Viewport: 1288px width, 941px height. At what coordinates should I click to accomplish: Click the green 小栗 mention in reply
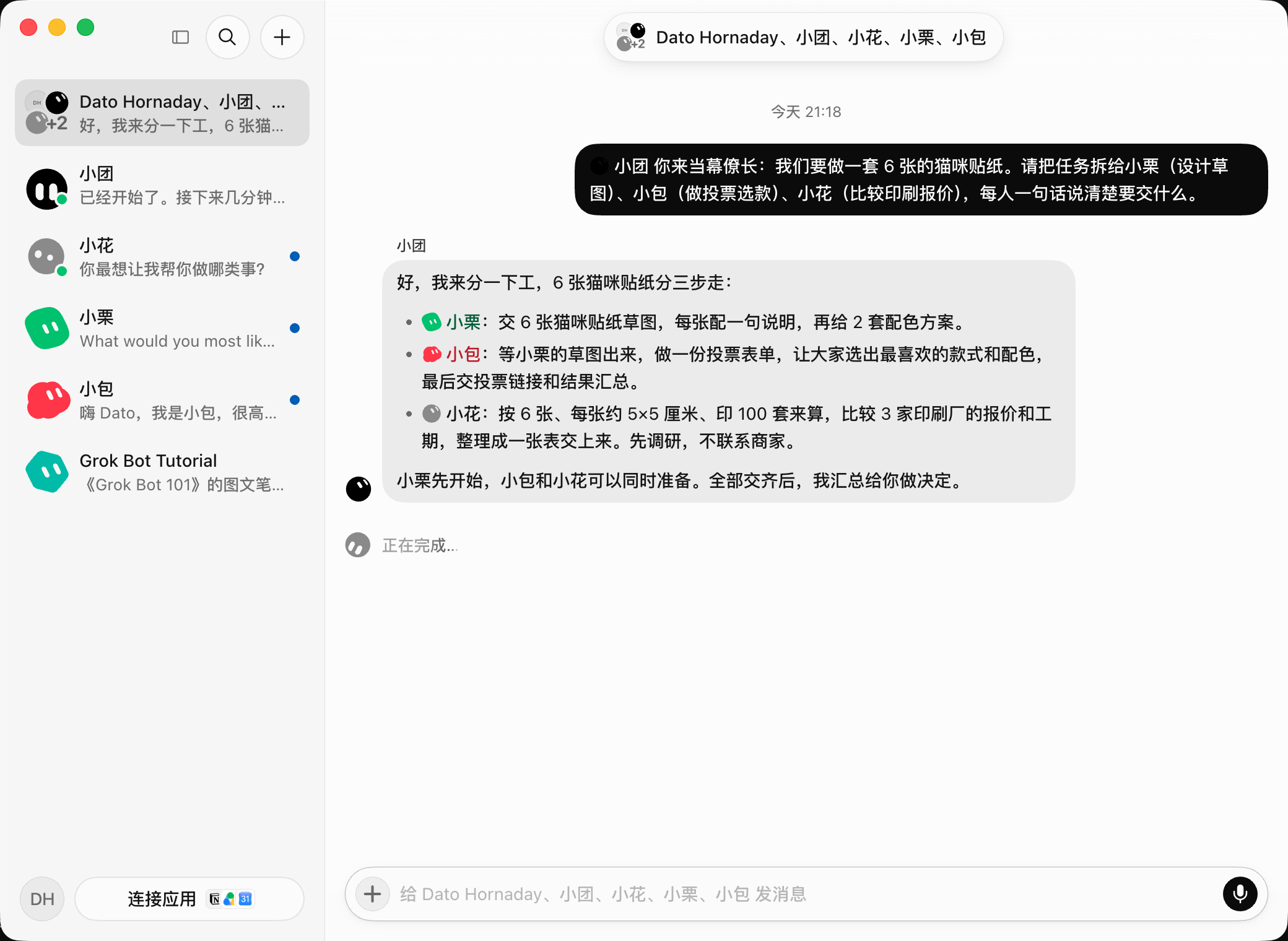(x=451, y=322)
